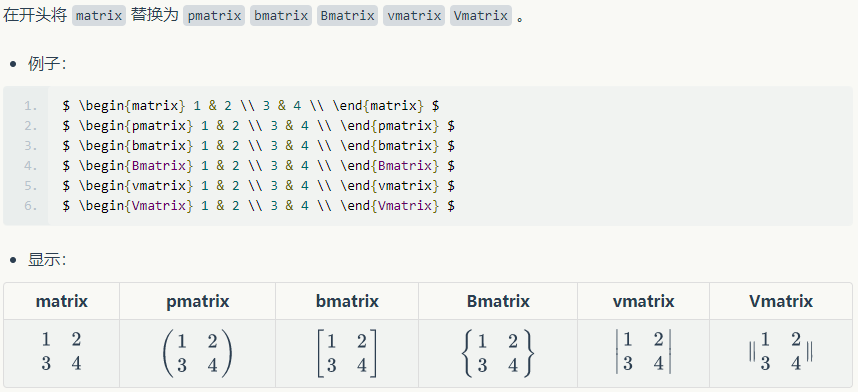Click the rendered matrix with double vertical bars
This screenshot has width=858, height=392.
coord(781,351)
